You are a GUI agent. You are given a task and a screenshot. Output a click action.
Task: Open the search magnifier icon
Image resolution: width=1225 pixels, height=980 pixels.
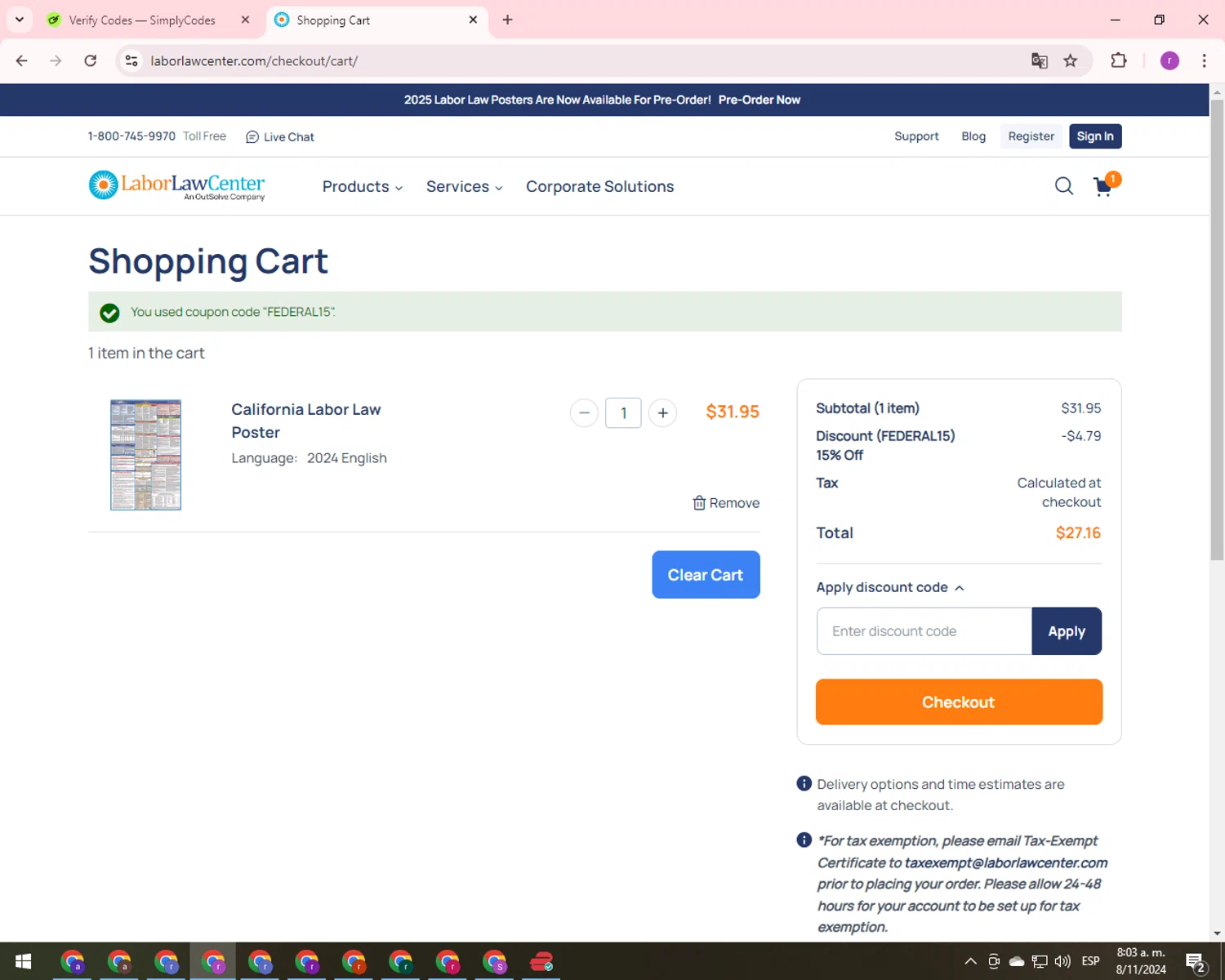tap(1063, 186)
